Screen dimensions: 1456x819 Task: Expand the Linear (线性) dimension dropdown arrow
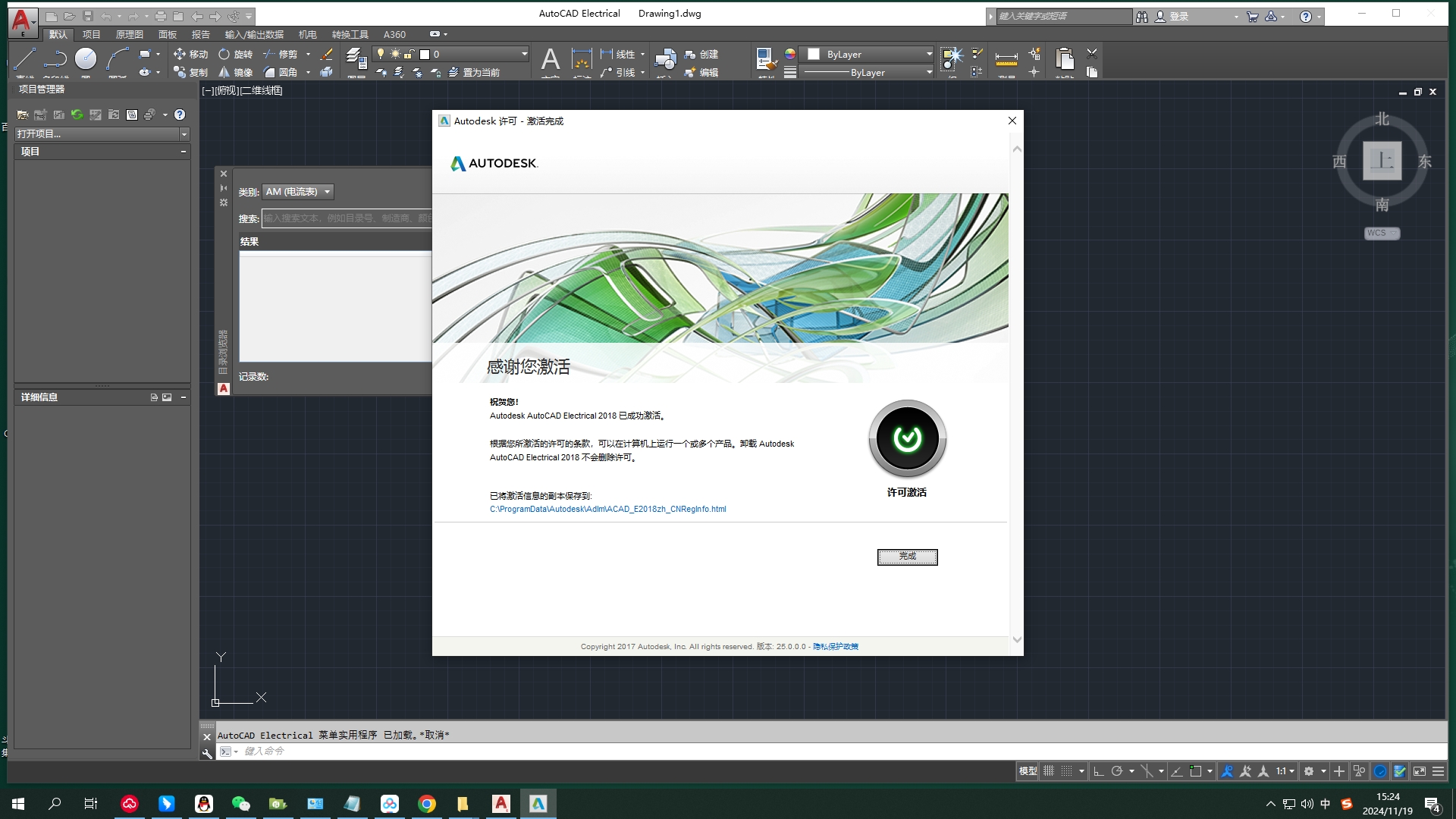tap(642, 54)
